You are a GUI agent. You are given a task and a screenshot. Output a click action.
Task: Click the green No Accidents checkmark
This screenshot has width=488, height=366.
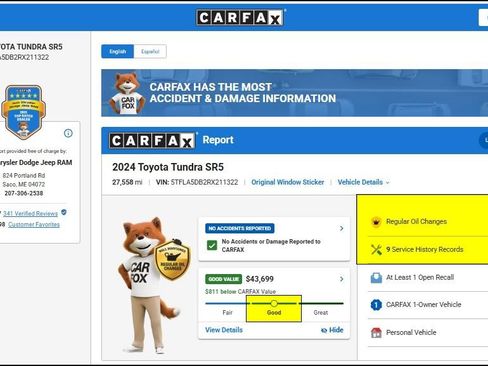coord(212,246)
